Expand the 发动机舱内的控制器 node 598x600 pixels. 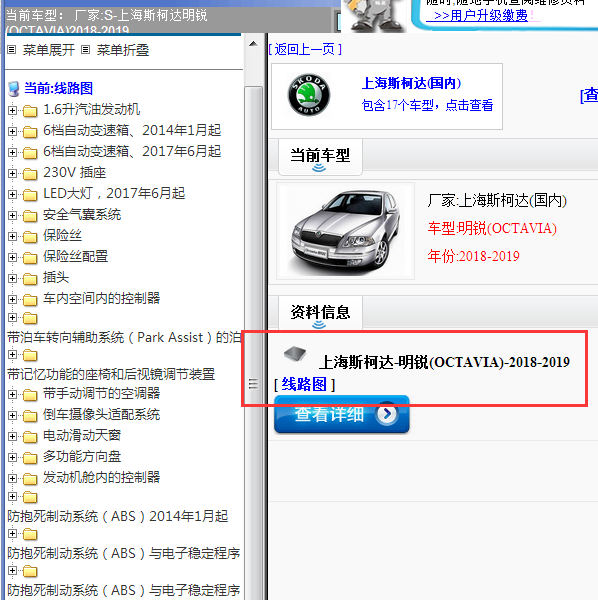coord(12,478)
